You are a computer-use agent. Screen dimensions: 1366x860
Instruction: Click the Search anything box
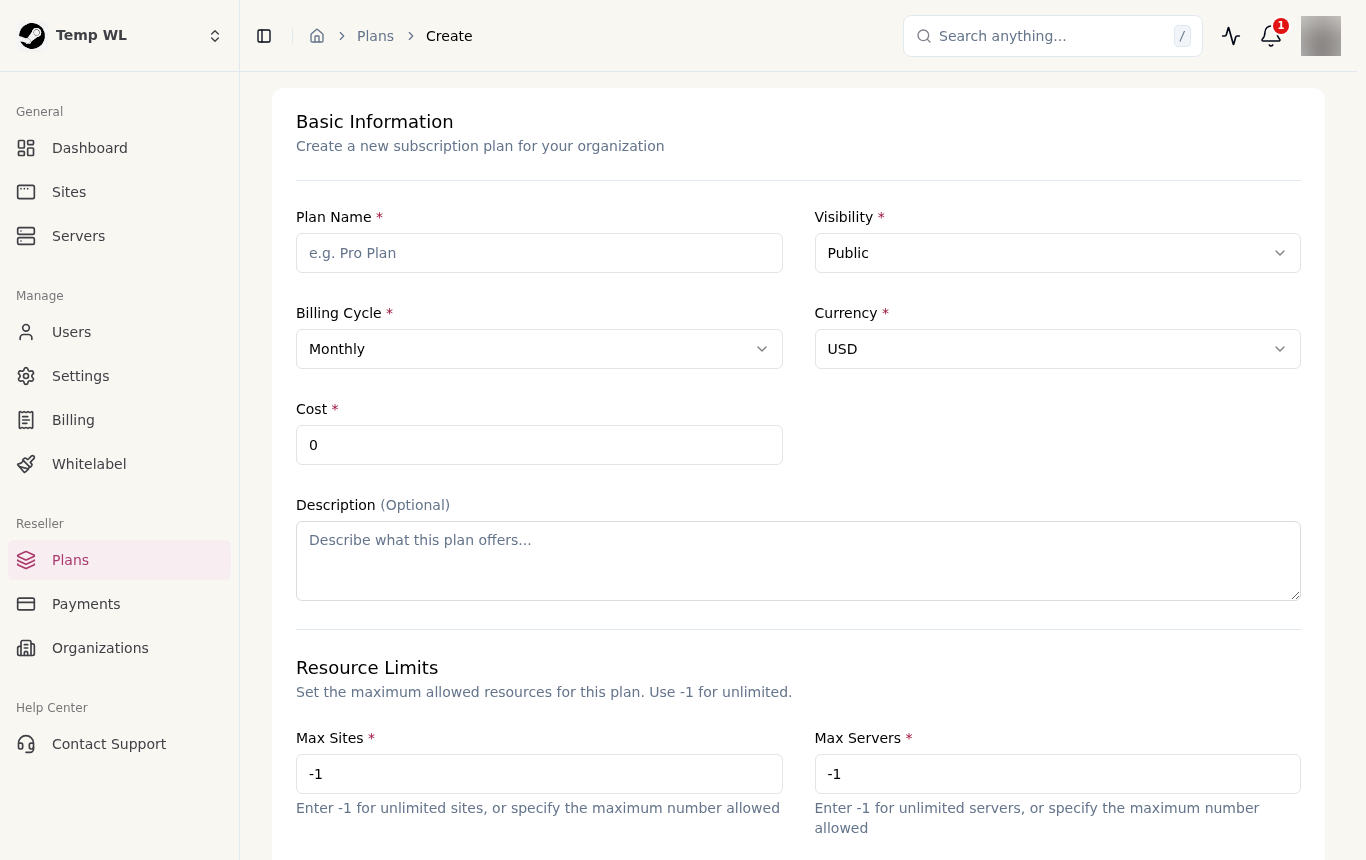tap(1052, 36)
